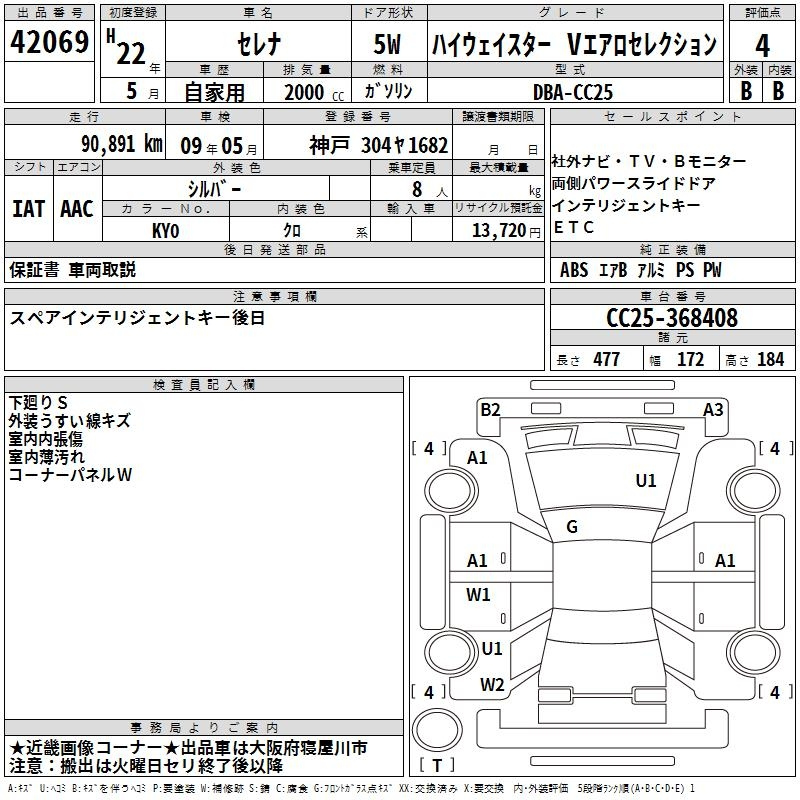
Task: Select the inspector note コーナーパネルW
Action: (x=70, y=476)
